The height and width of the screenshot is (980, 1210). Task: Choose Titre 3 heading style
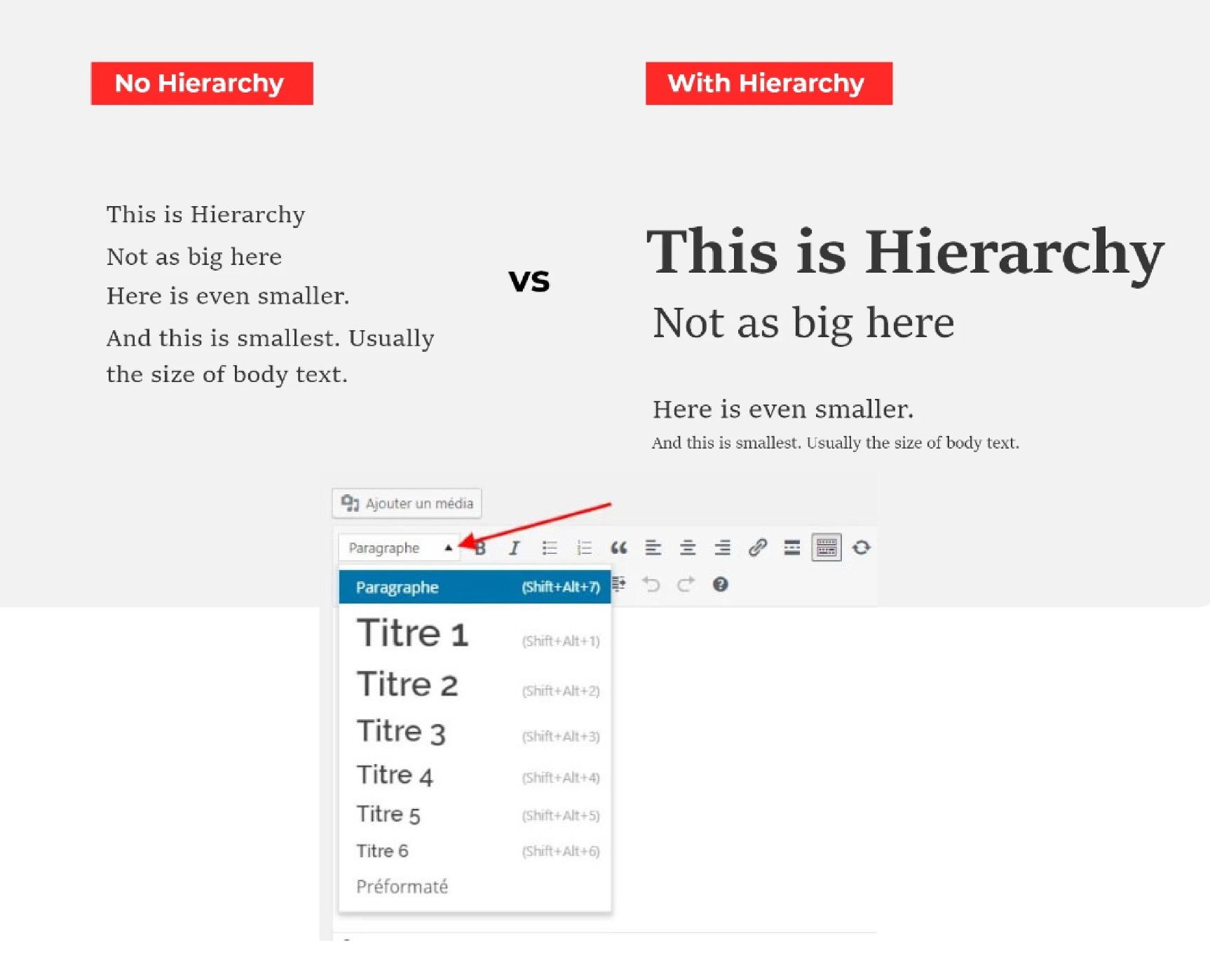tap(475, 732)
